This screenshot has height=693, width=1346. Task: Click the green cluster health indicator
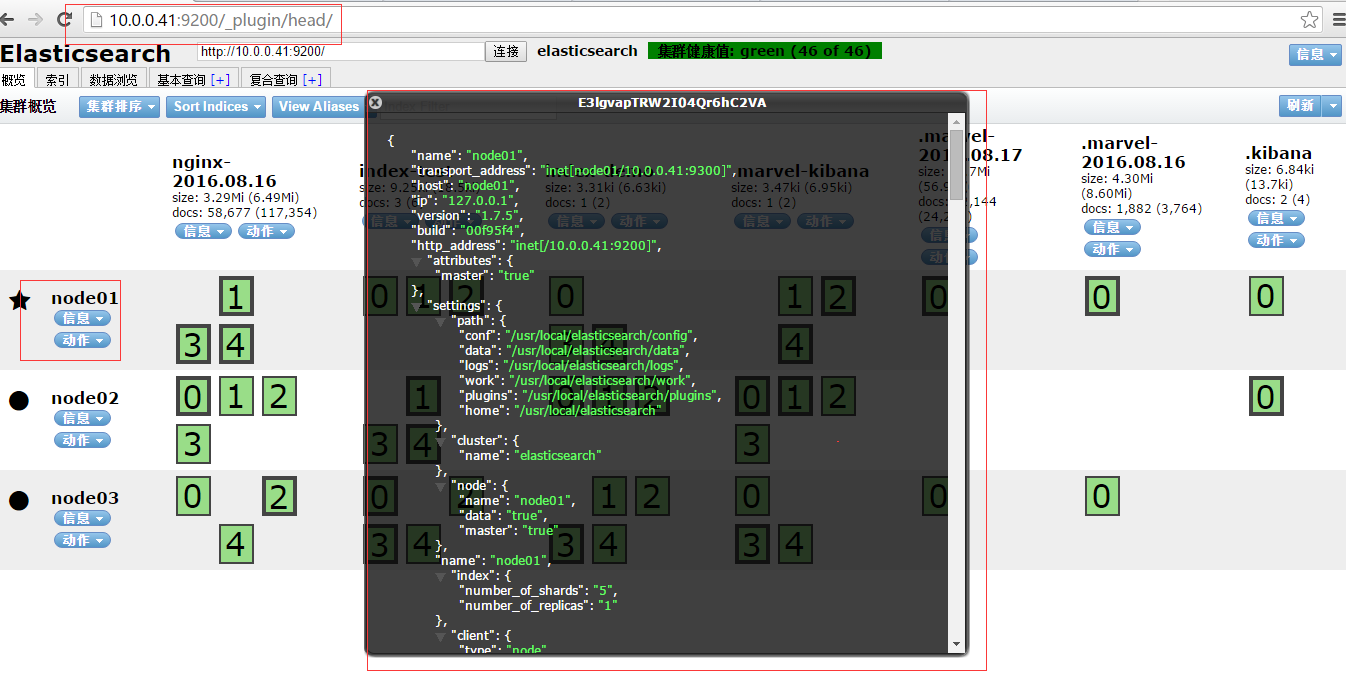765,51
